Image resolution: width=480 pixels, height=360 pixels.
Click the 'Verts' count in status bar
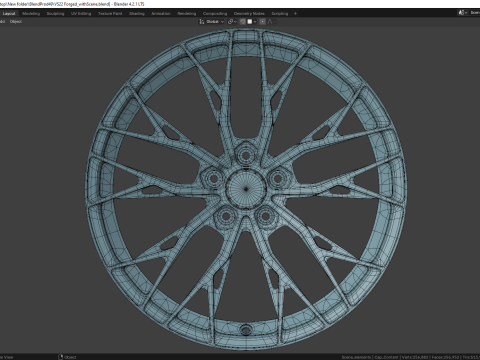point(415,357)
